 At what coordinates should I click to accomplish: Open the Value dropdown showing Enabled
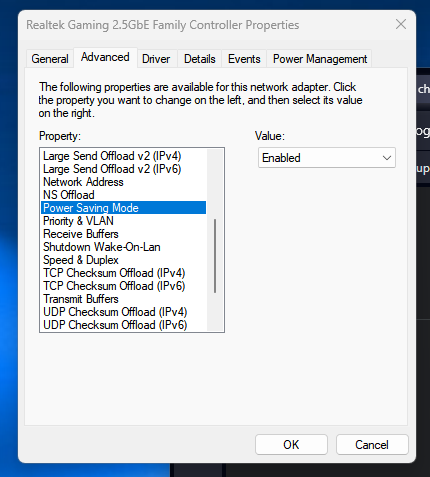[327, 158]
